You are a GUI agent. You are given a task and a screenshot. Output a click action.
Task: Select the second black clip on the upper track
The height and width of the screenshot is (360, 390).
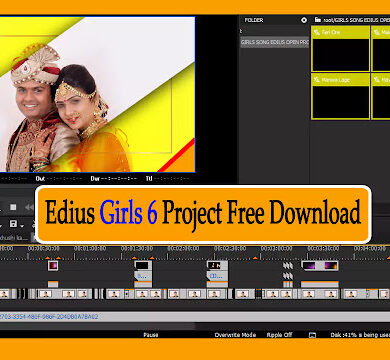click(x=143, y=266)
